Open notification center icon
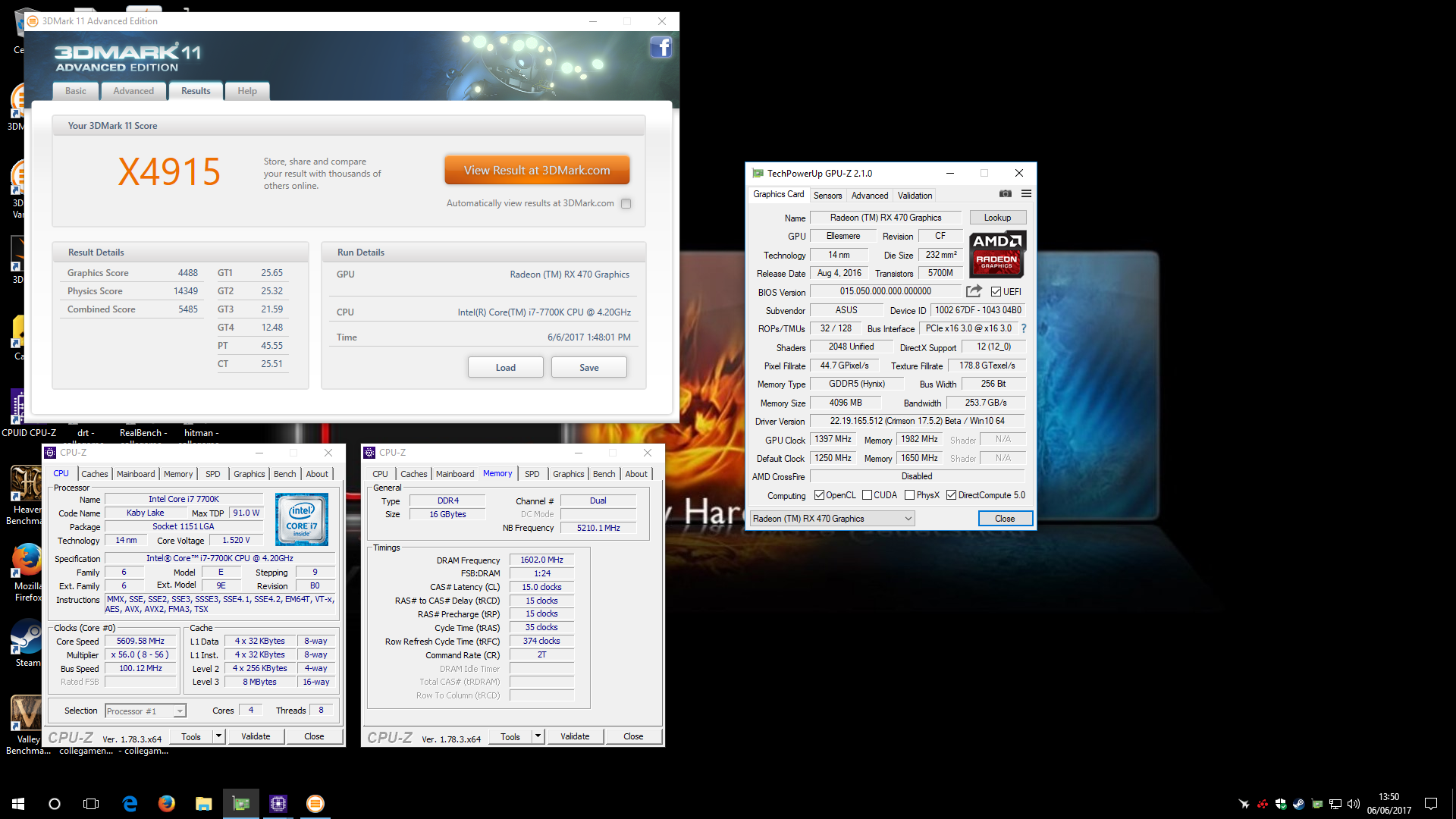 tap(1431, 804)
